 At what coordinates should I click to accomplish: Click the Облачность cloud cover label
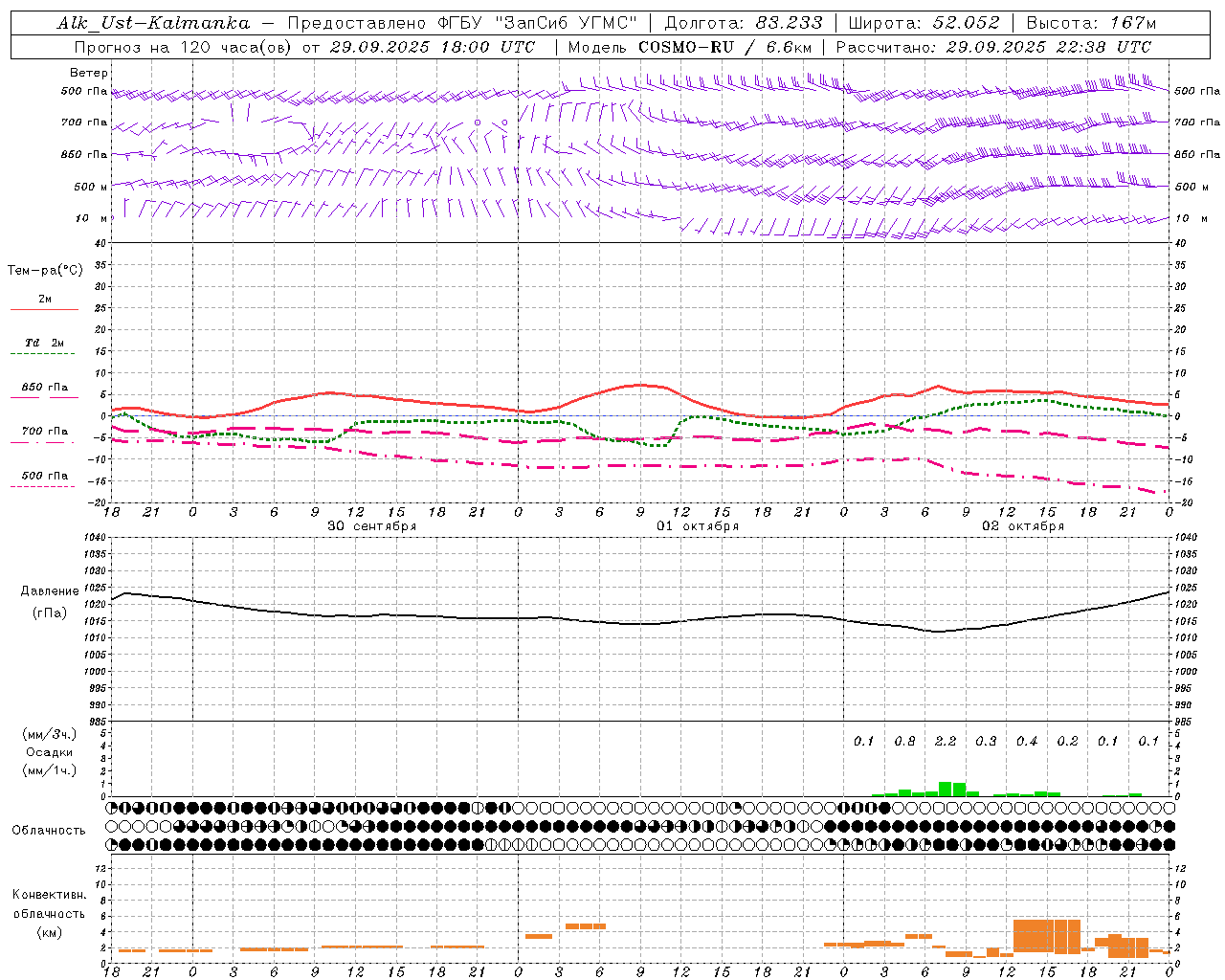pyautogui.click(x=49, y=831)
